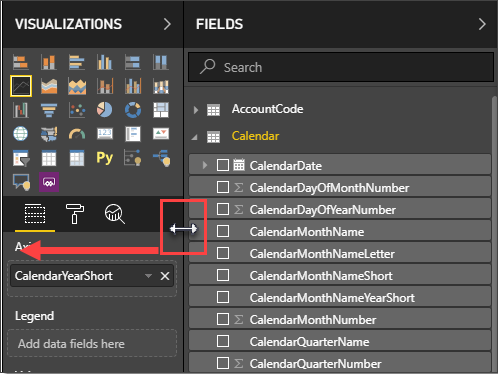Collapse the Fields pane with chevron
Image resolution: width=498 pixels, height=374 pixels.
pos(482,24)
